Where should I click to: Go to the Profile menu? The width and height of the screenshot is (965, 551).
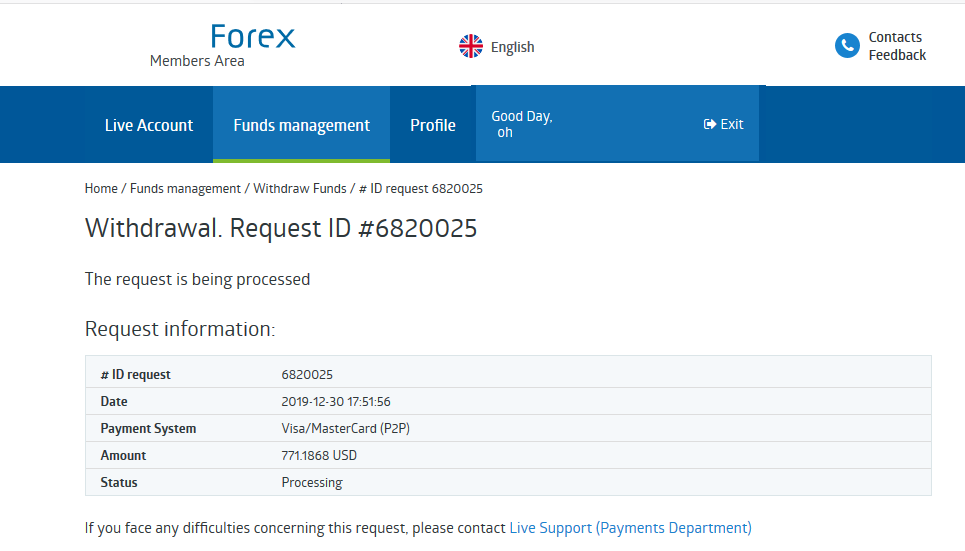[433, 125]
